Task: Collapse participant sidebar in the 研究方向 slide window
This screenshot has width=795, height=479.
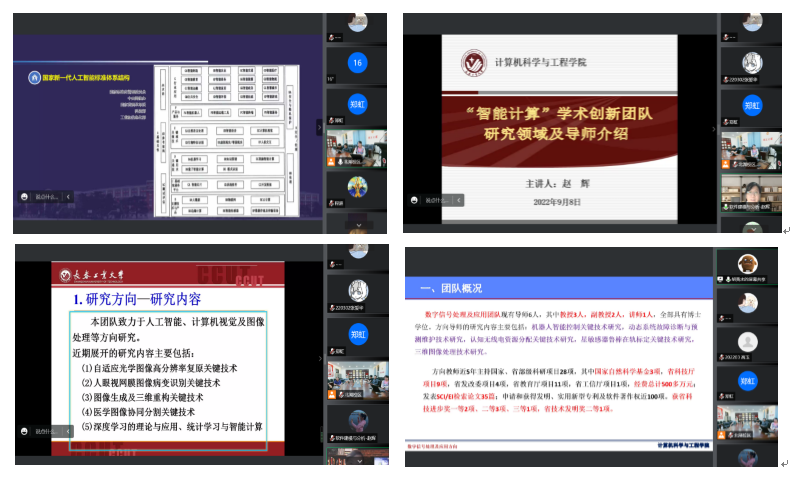Action: tap(321, 356)
